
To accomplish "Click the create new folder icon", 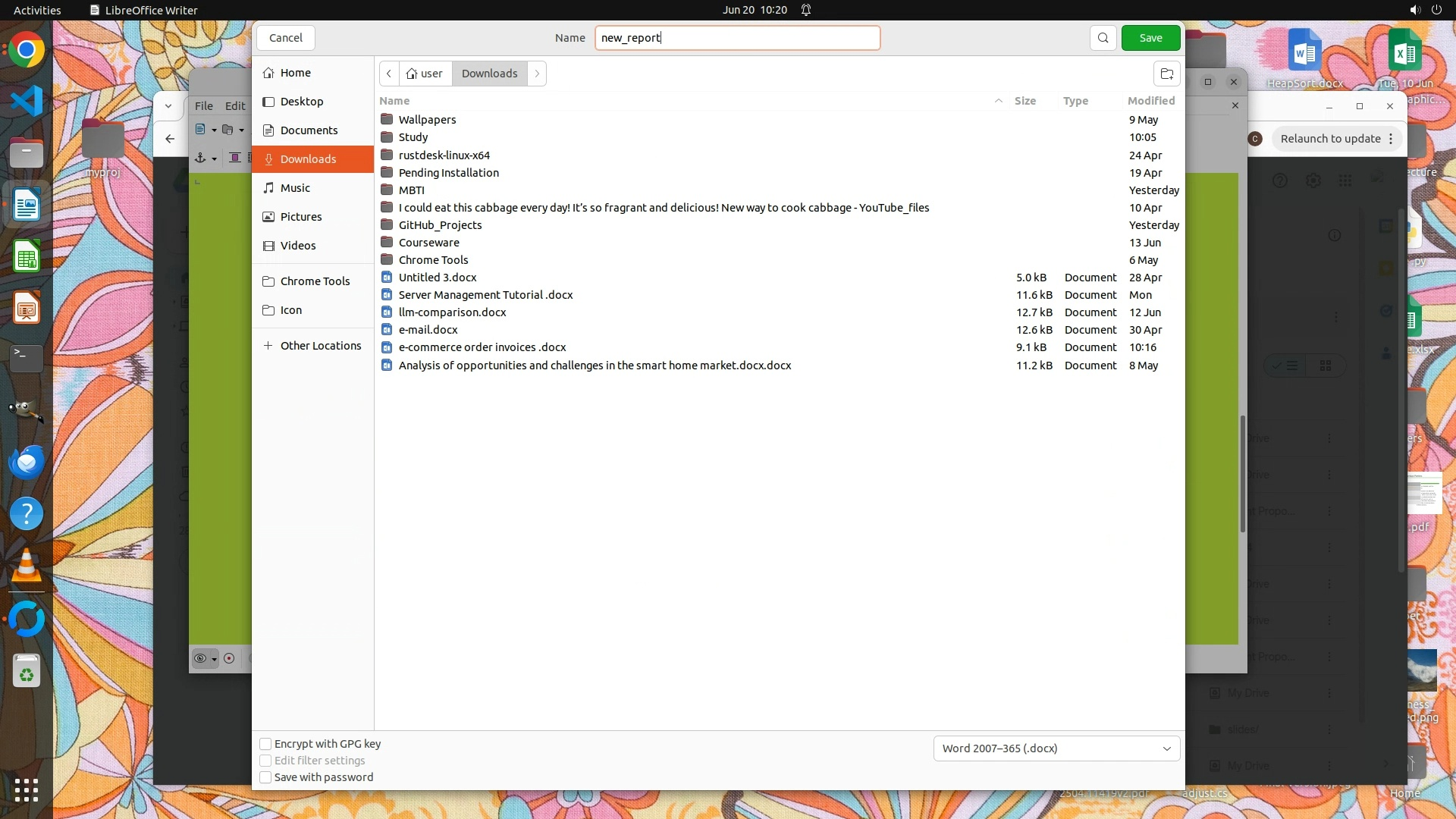I will point(1167,74).
